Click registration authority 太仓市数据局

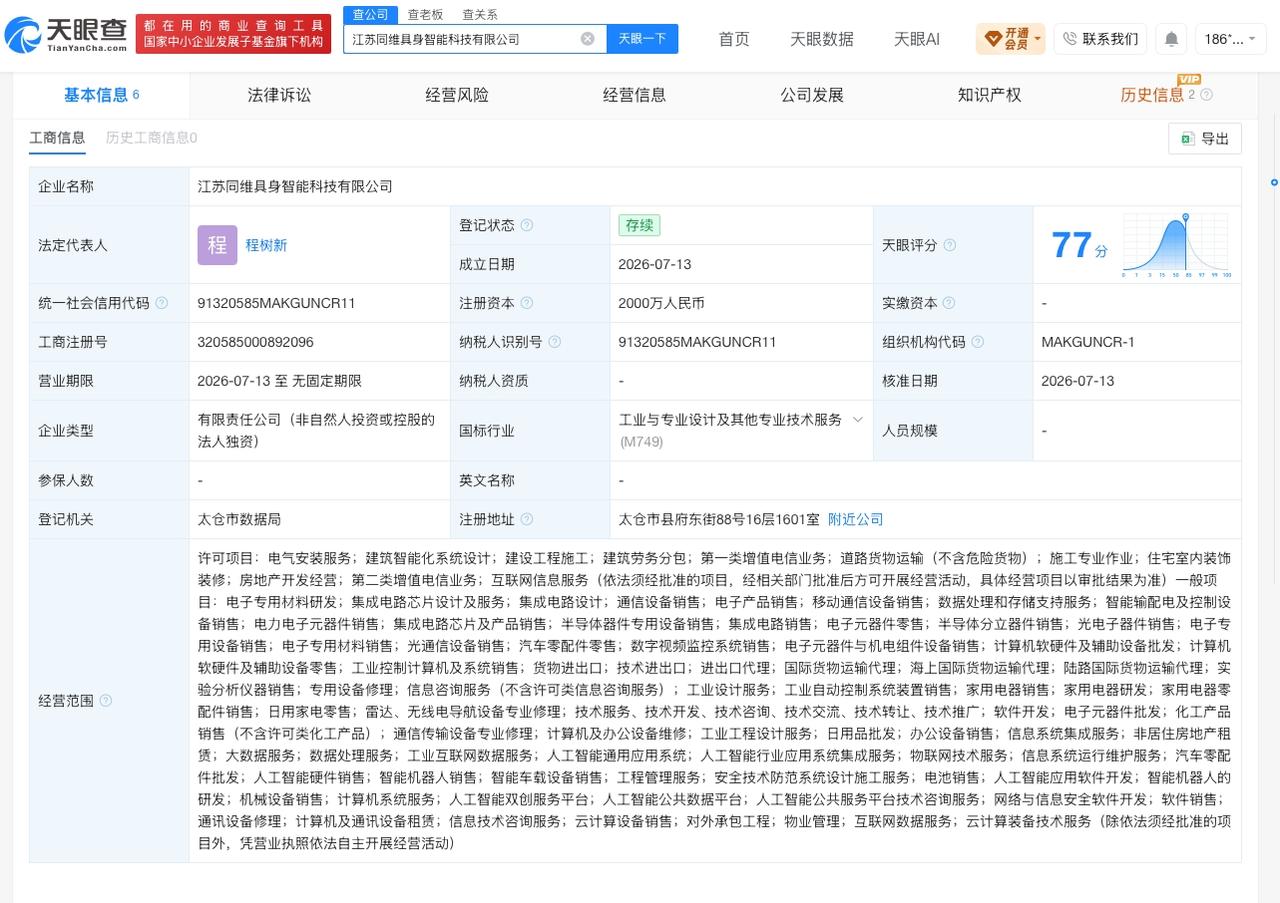coord(240,520)
